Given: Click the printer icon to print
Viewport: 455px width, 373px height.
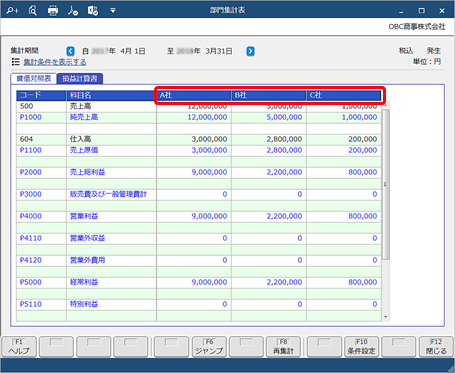Looking at the screenshot, I should (53, 11).
